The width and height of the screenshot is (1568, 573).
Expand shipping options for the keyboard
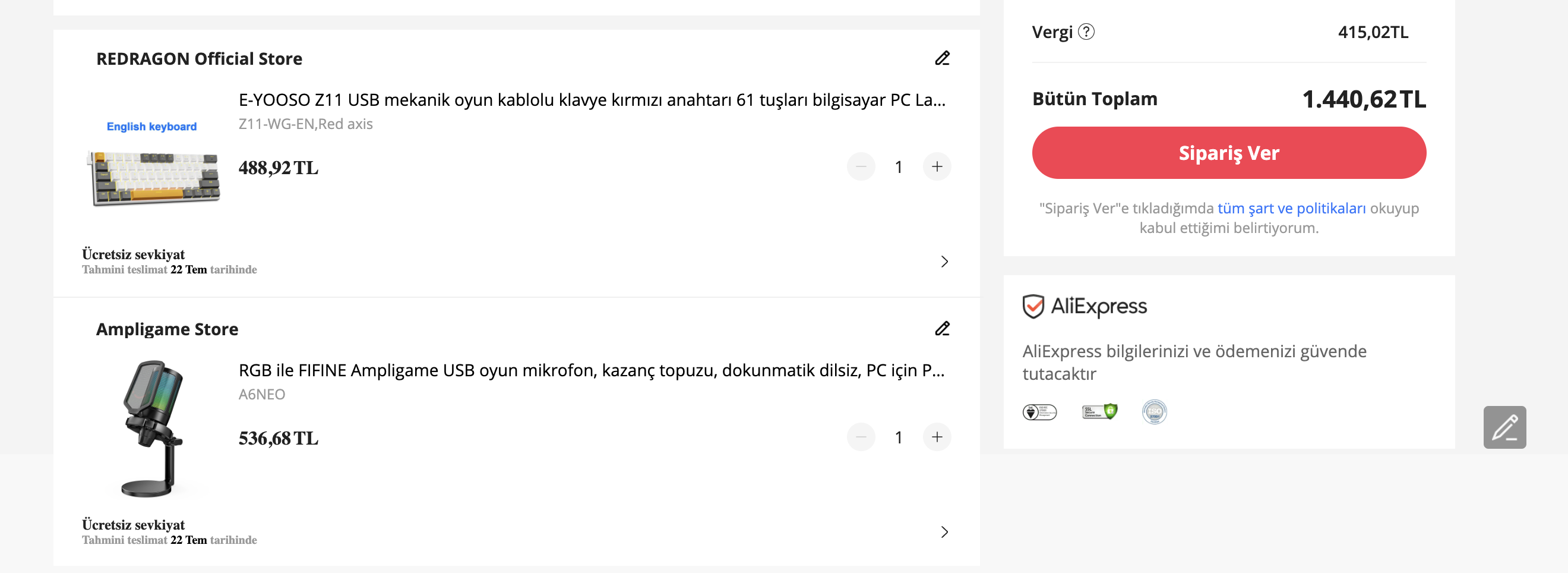944,262
